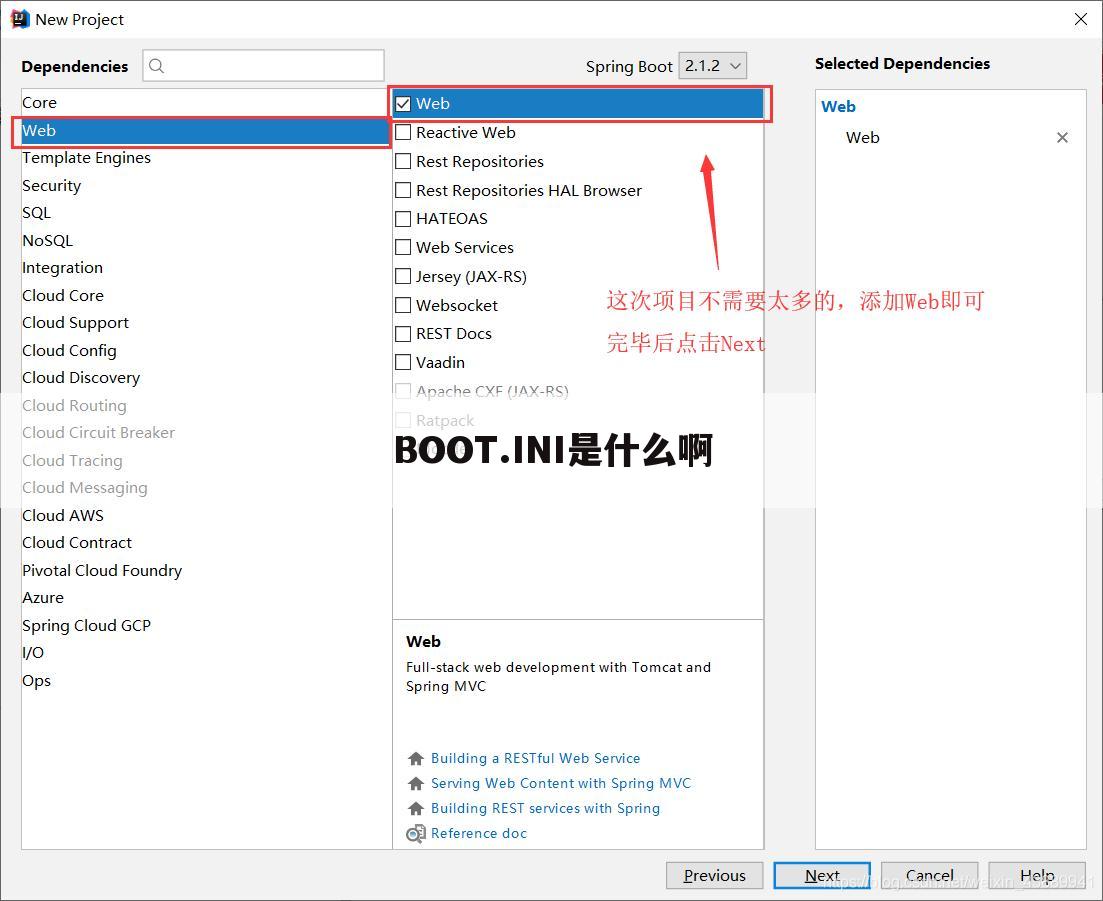1103x901 pixels.
Task: Click the IntelliJ logo in title bar
Action: 20,19
